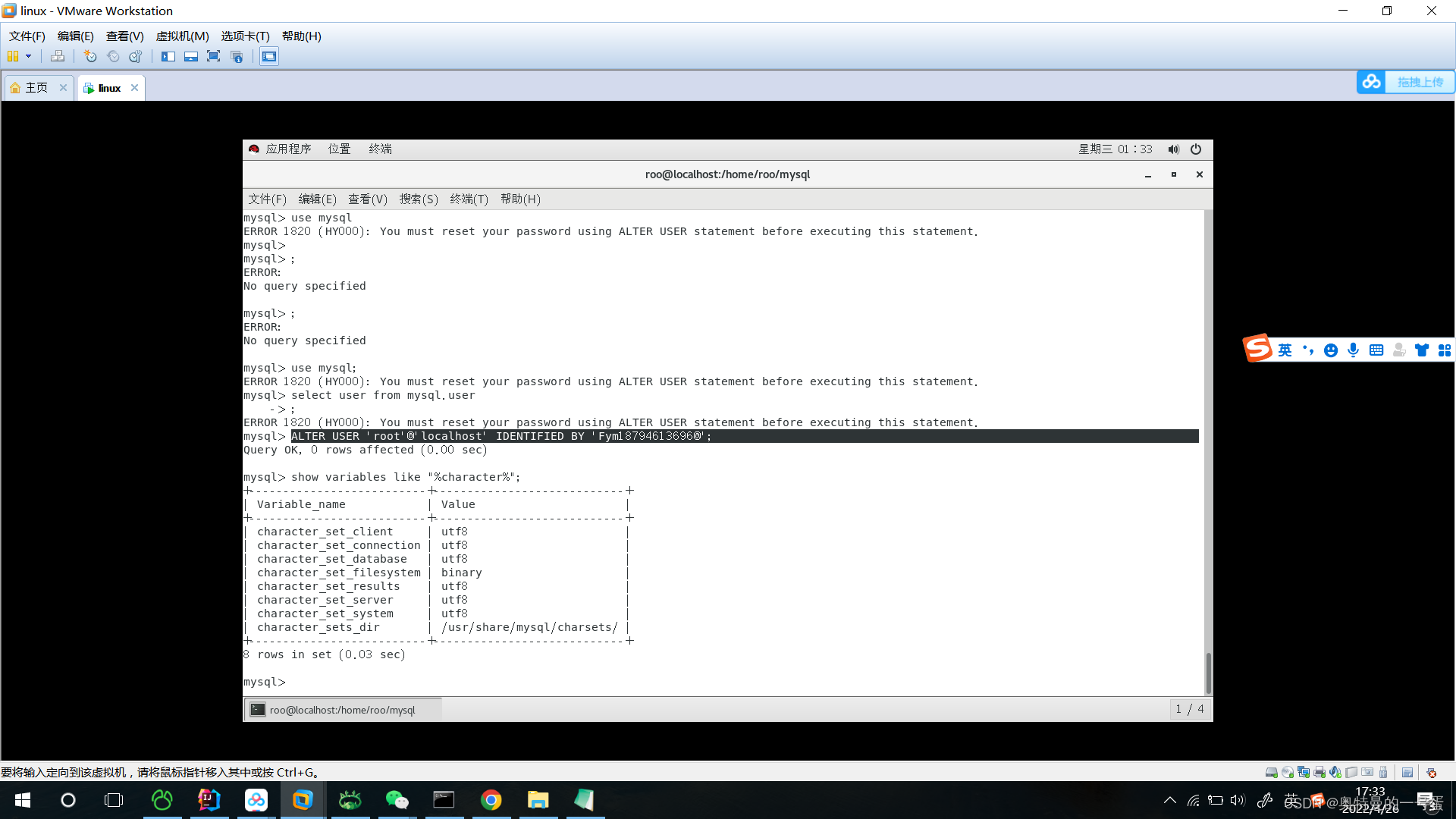1456x819 pixels.
Task: Click Sogou microphone voice input icon
Action: pos(1354,350)
